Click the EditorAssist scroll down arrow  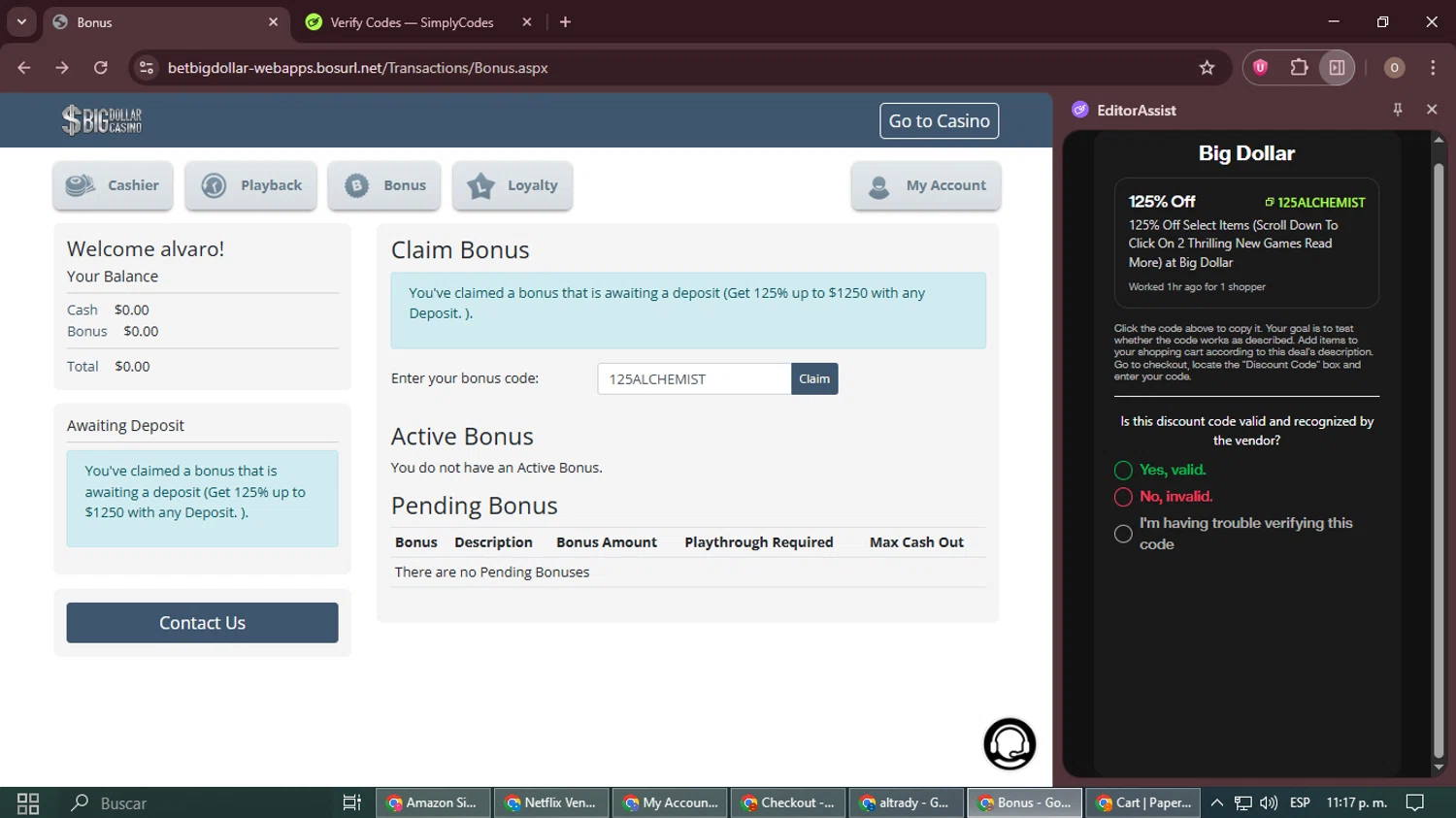pyautogui.click(x=1439, y=769)
